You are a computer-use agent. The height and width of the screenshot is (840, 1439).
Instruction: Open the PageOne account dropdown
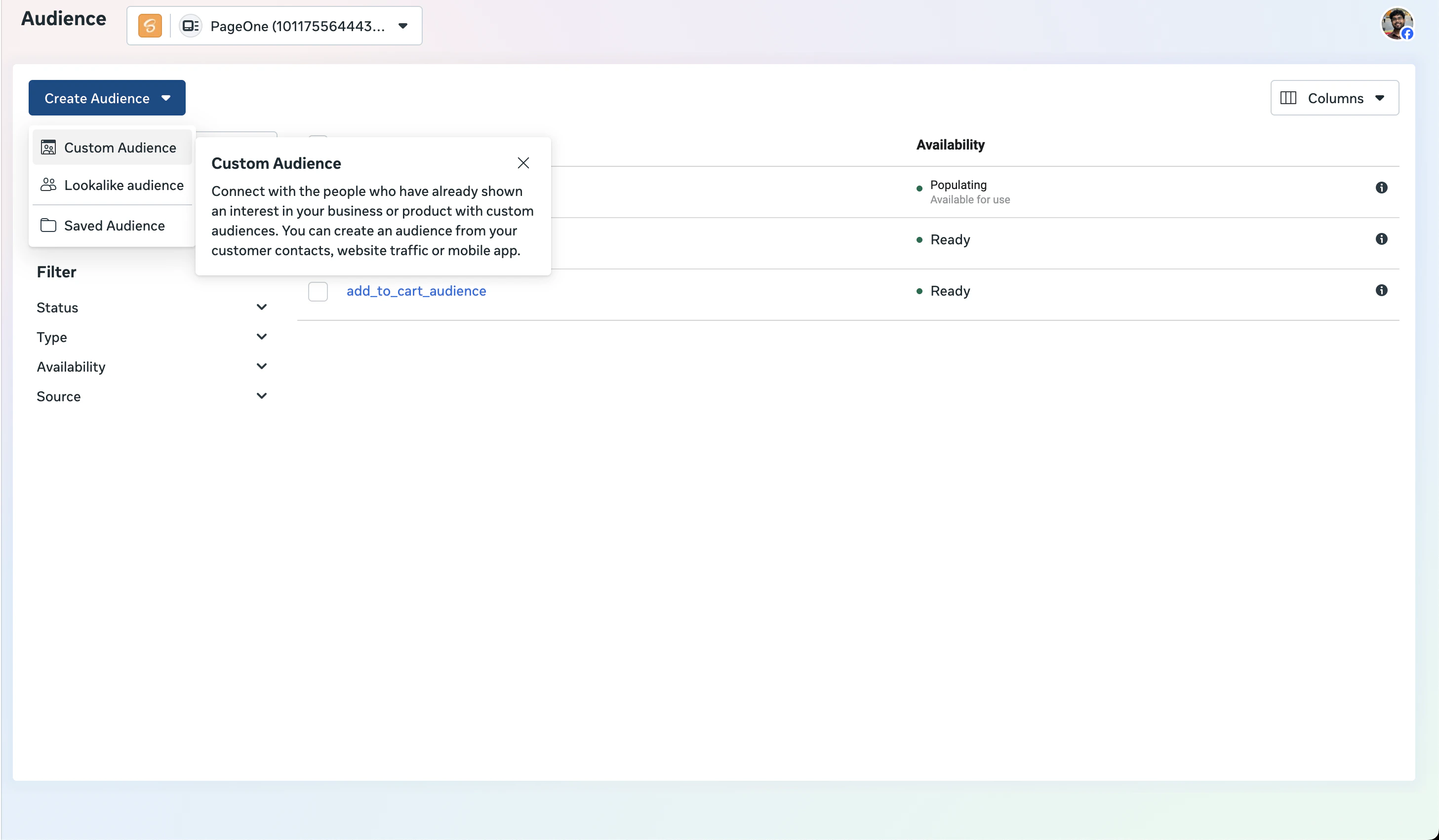pos(402,26)
